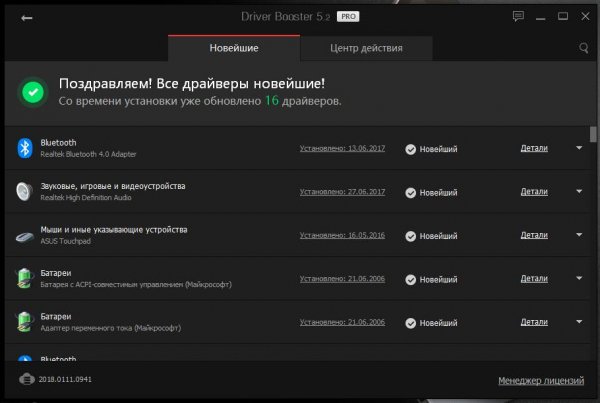The height and width of the screenshot is (403, 600).
Task: Click the green success checkmark icon
Action: pos(33,92)
